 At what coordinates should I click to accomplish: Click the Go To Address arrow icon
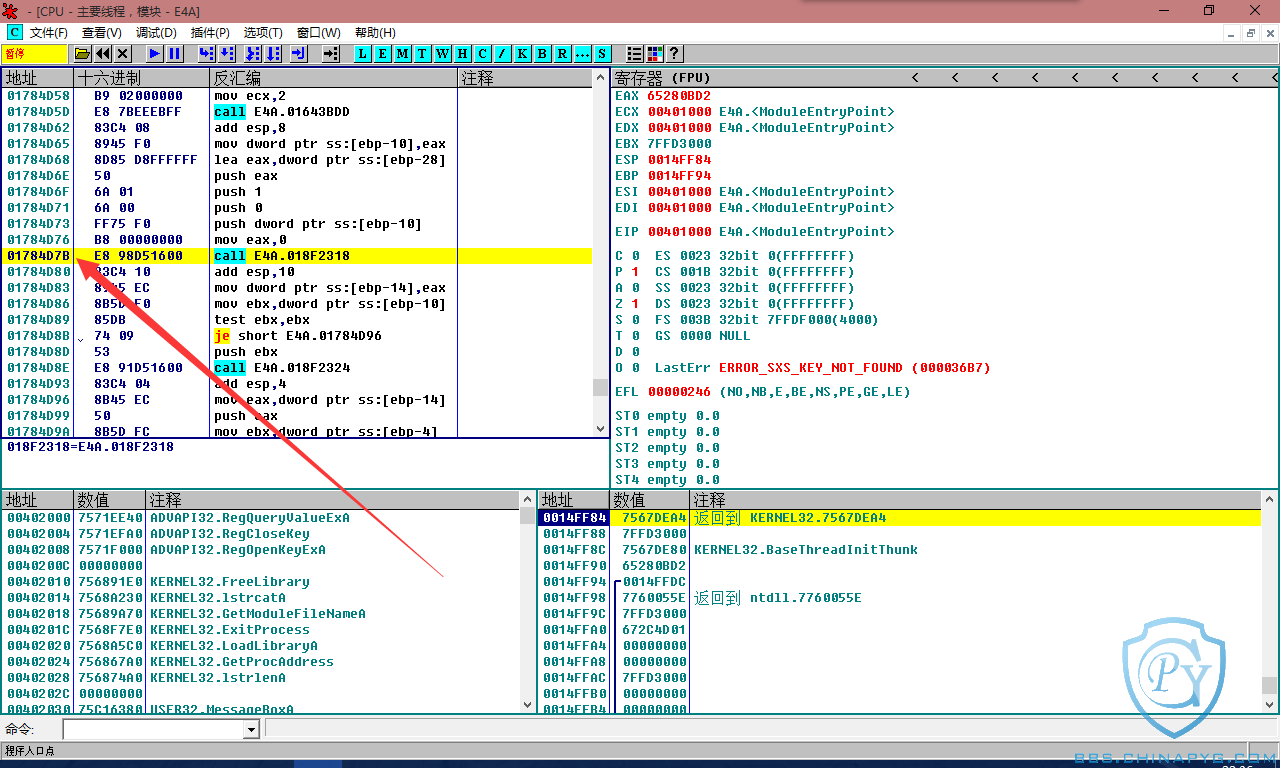(x=331, y=53)
